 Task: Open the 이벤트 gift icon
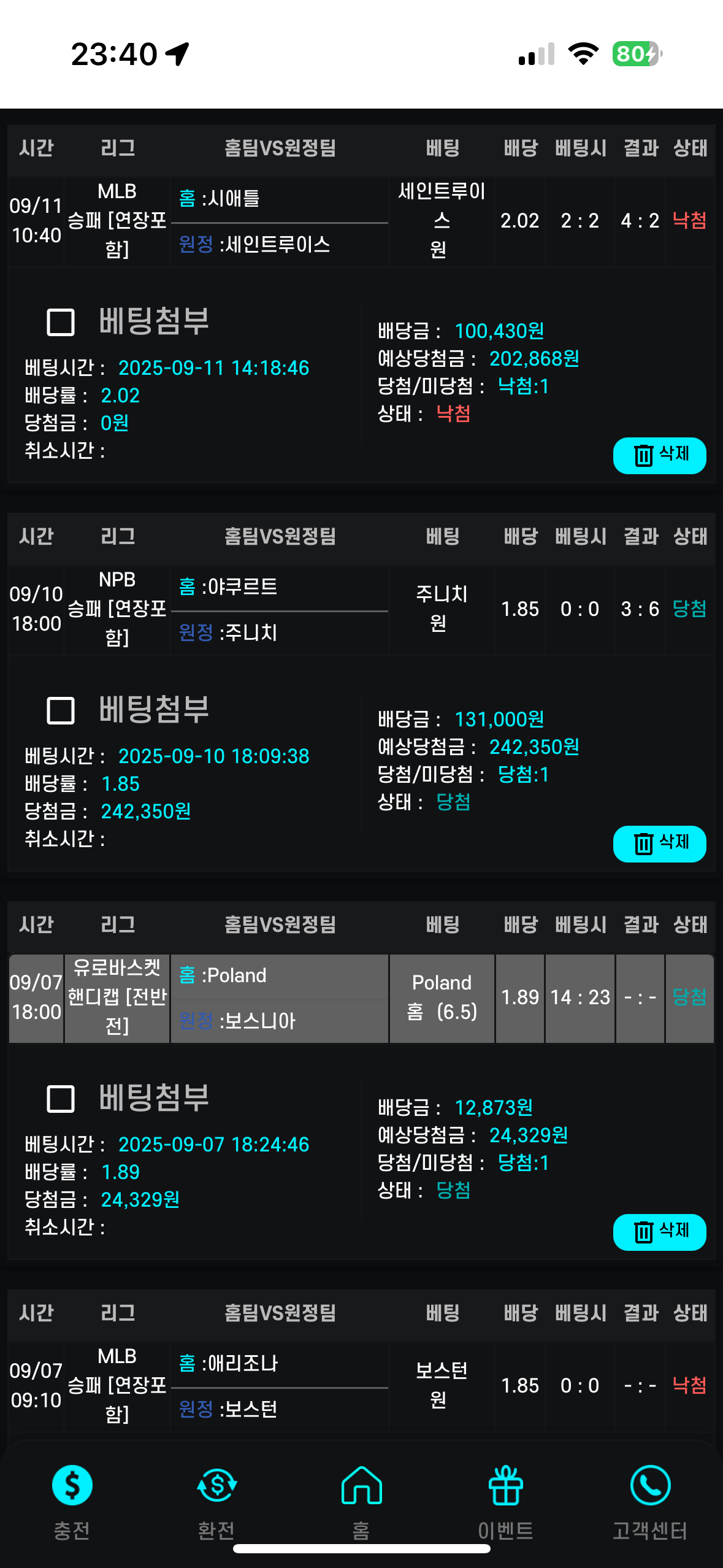tap(506, 1485)
